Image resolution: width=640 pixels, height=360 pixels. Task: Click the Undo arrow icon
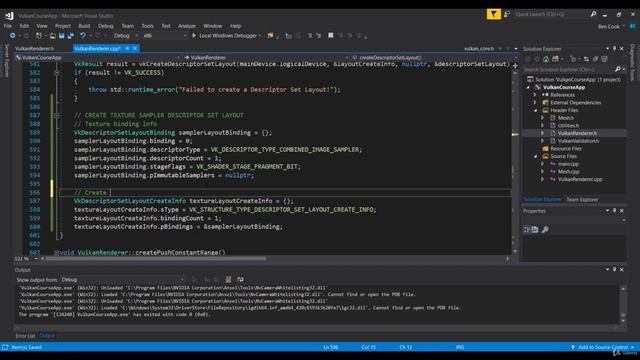[x=83, y=36]
